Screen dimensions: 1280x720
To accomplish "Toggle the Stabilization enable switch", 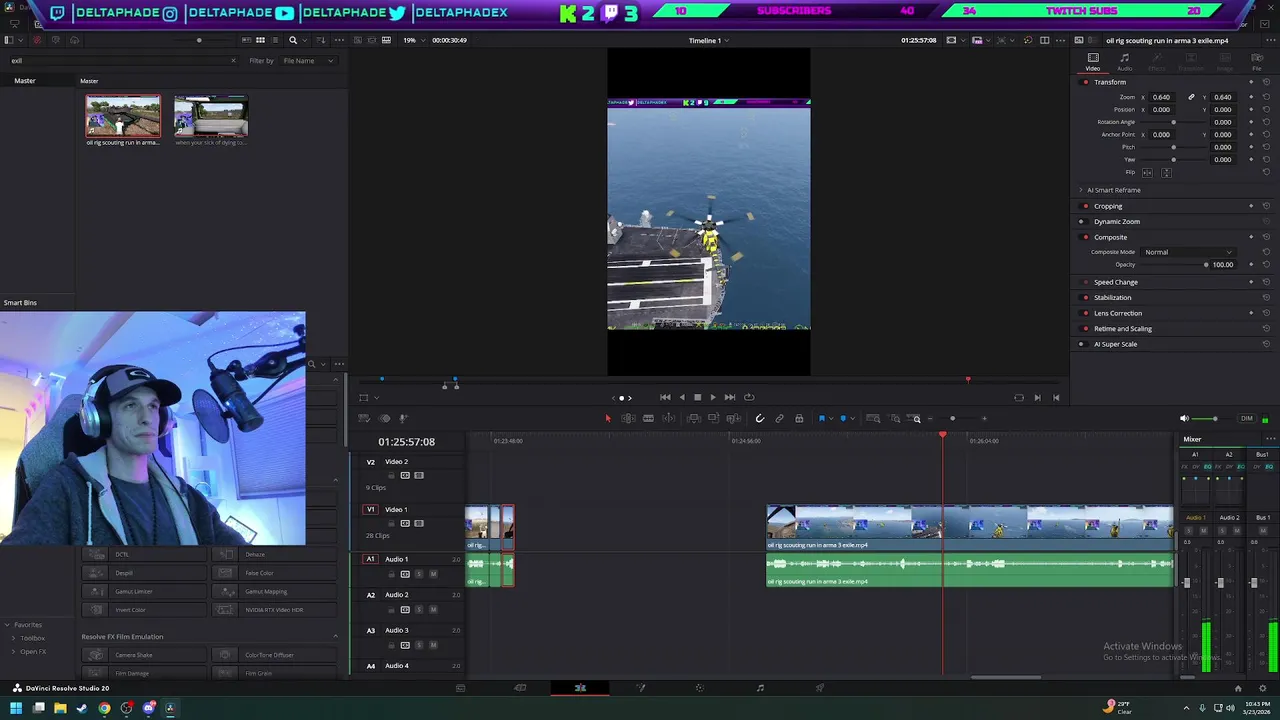I will coord(1085,297).
